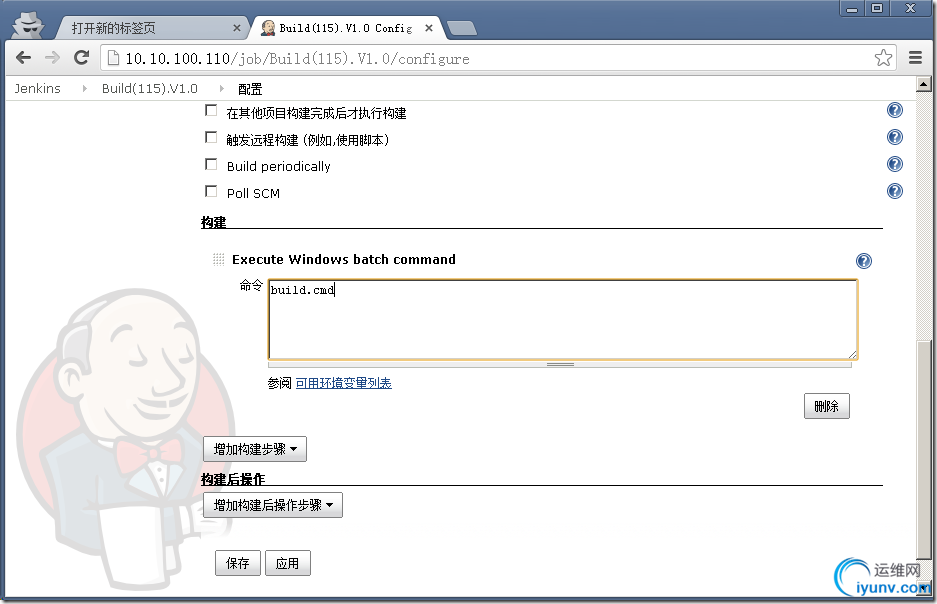Open the 可用环境变量列表 link
The width and height of the screenshot is (937, 604).
(x=344, y=383)
